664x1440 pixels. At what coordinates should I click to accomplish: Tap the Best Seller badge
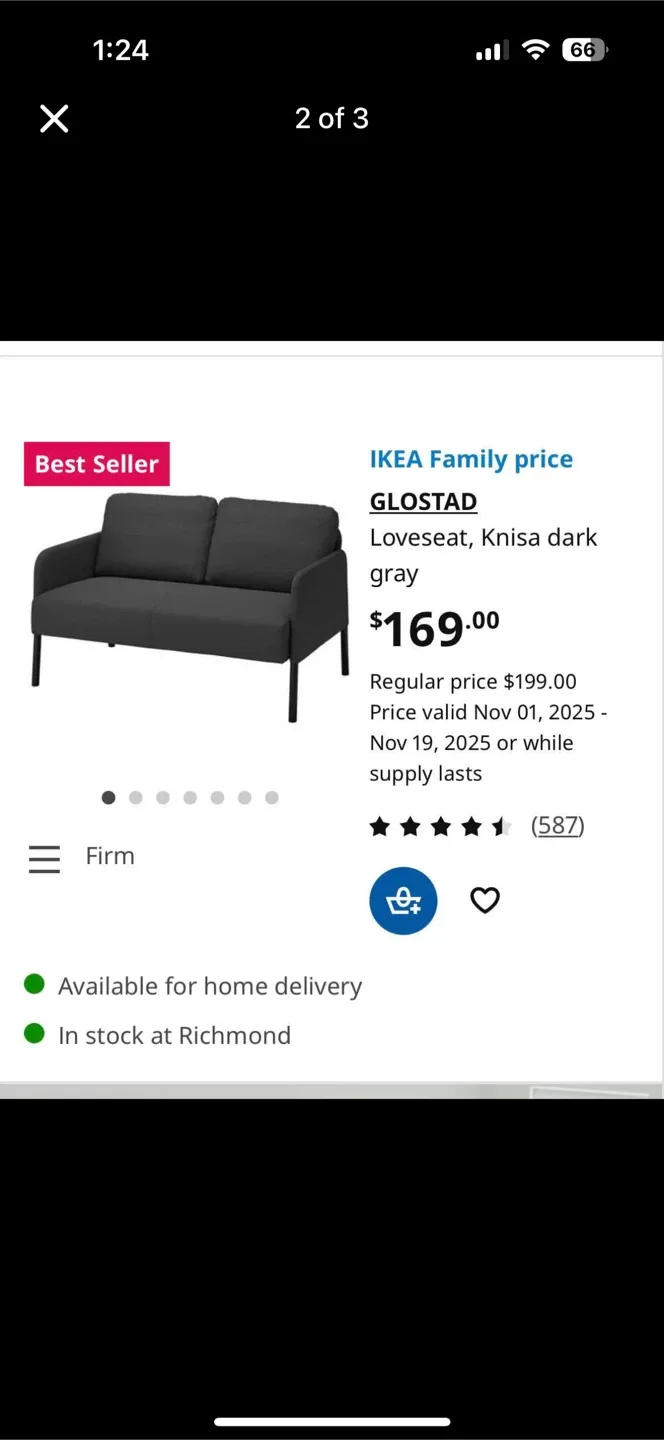pyautogui.click(x=96, y=463)
